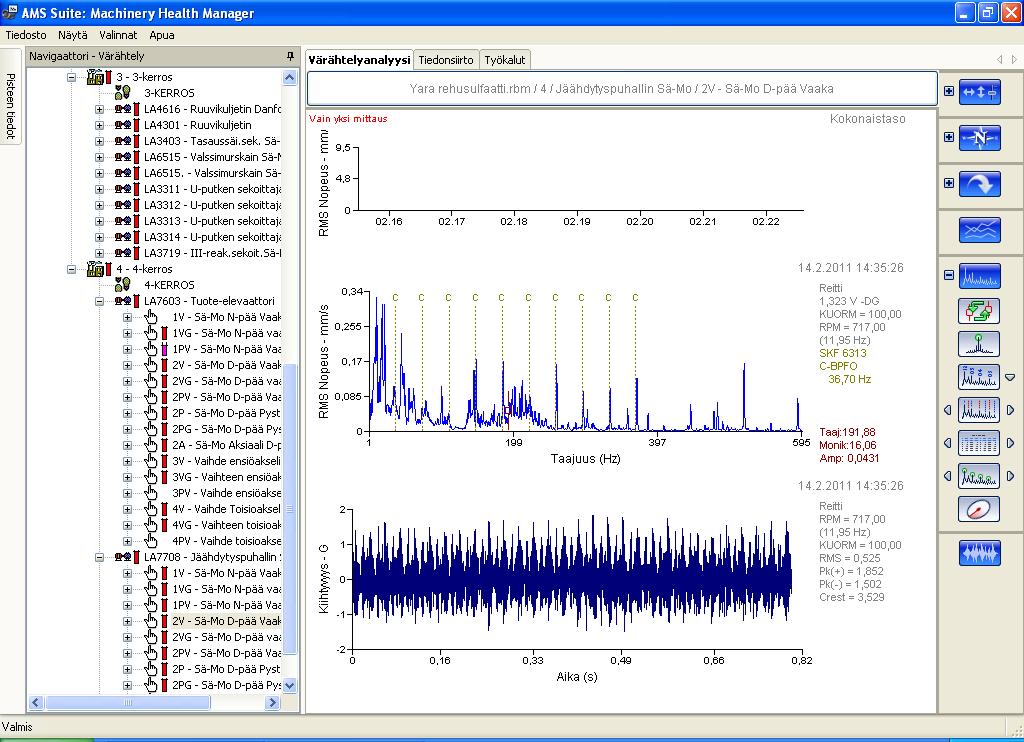Select the spectrum plot tool
Image resolution: width=1024 pixels, height=742 pixels.
[x=980, y=276]
